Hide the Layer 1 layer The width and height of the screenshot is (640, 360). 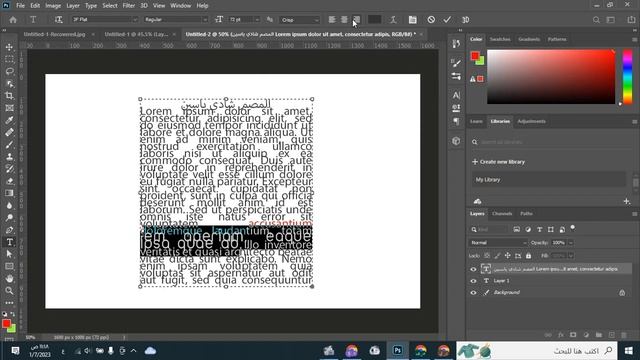[x=473, y=281]
